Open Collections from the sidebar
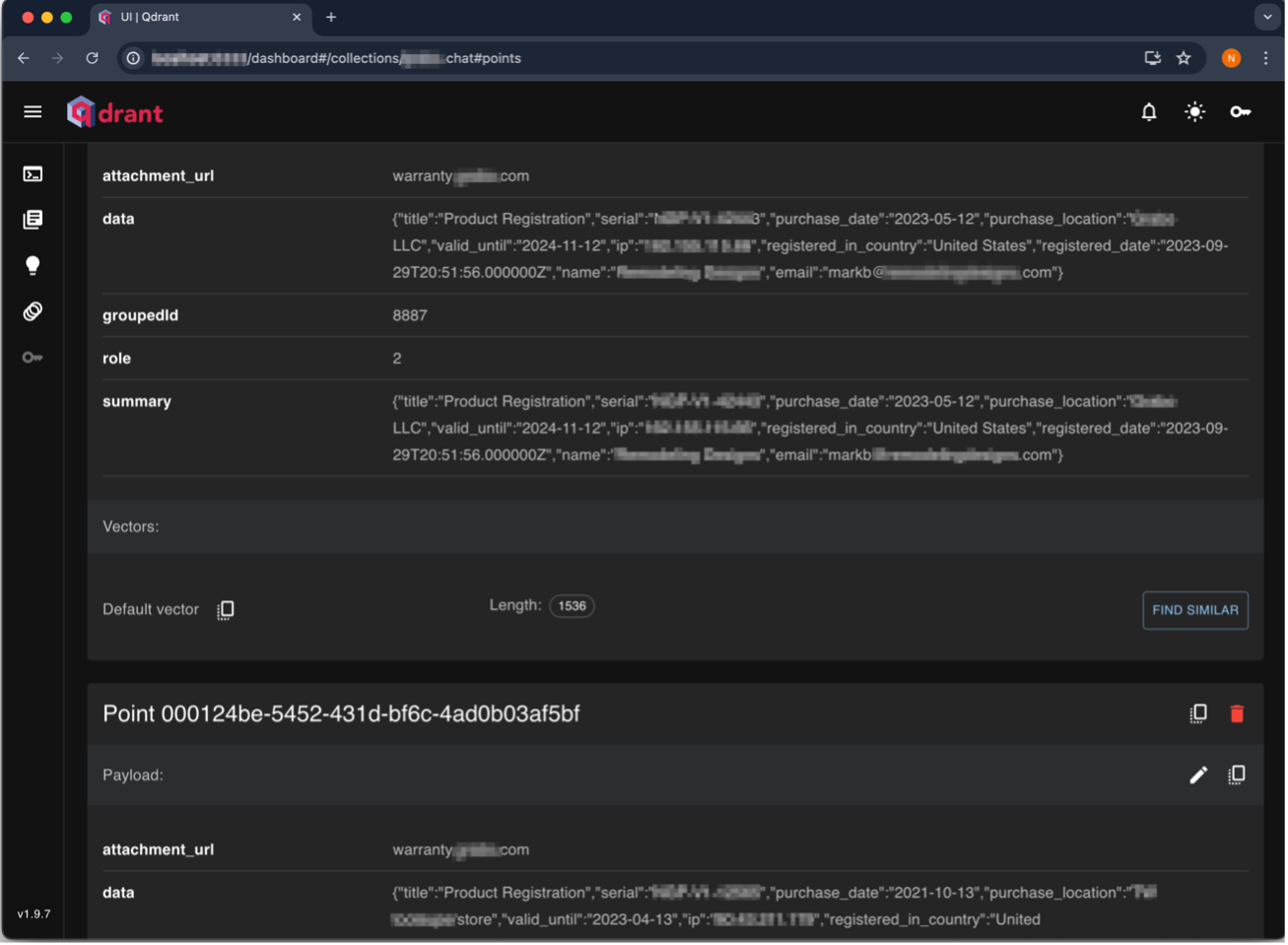 [33, 220]
